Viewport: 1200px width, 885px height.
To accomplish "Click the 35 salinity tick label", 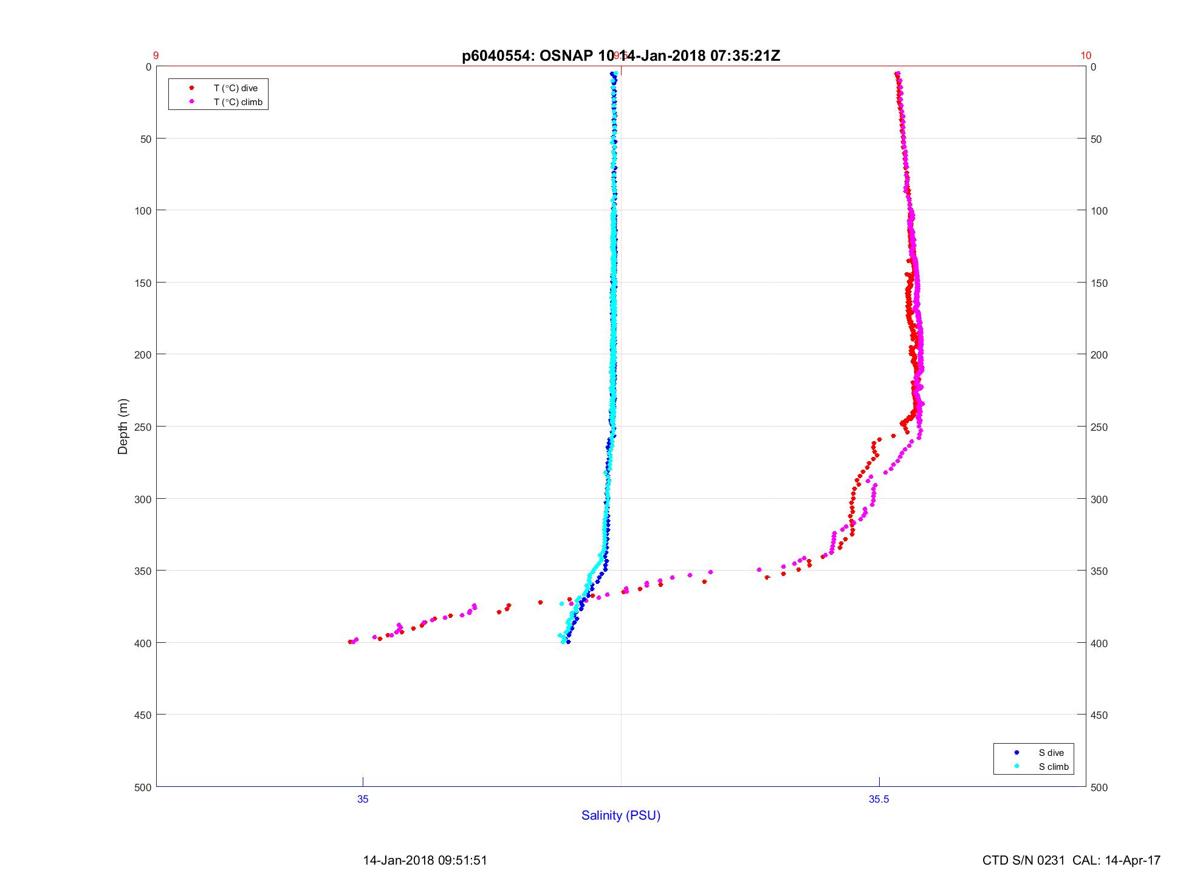I will (363, 798).
